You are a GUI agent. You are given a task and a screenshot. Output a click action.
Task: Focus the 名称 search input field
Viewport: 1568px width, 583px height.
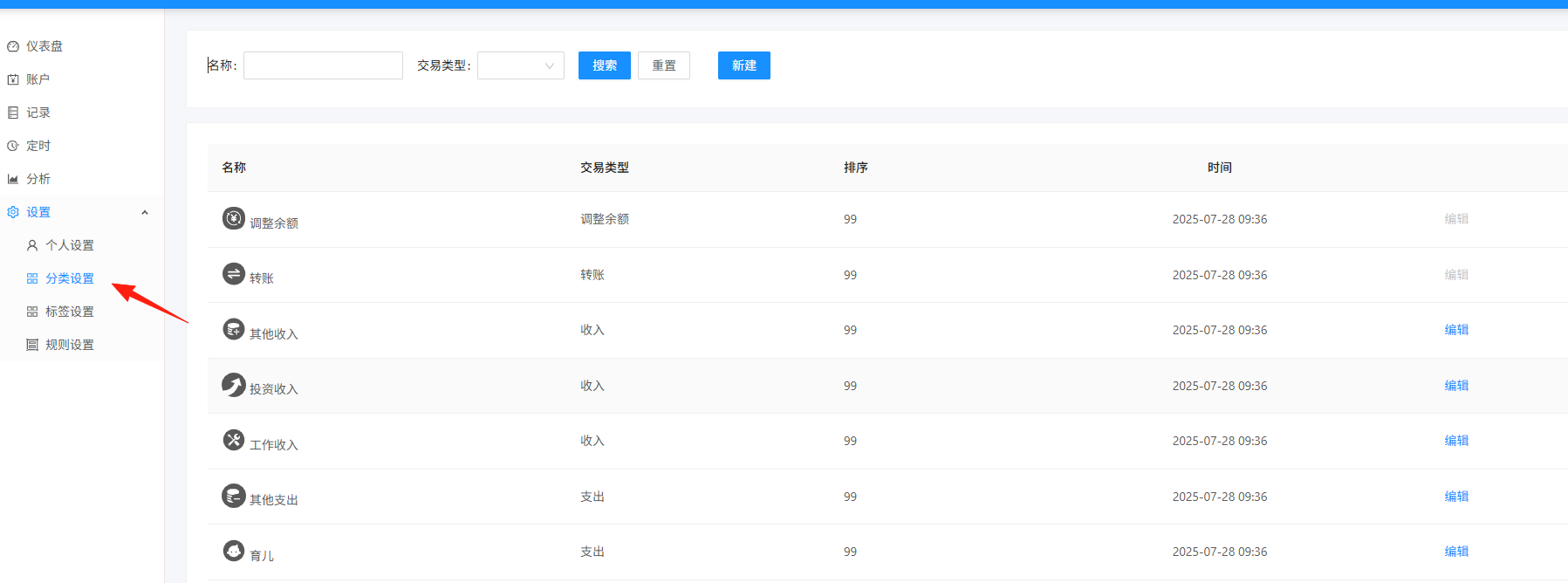323,65
